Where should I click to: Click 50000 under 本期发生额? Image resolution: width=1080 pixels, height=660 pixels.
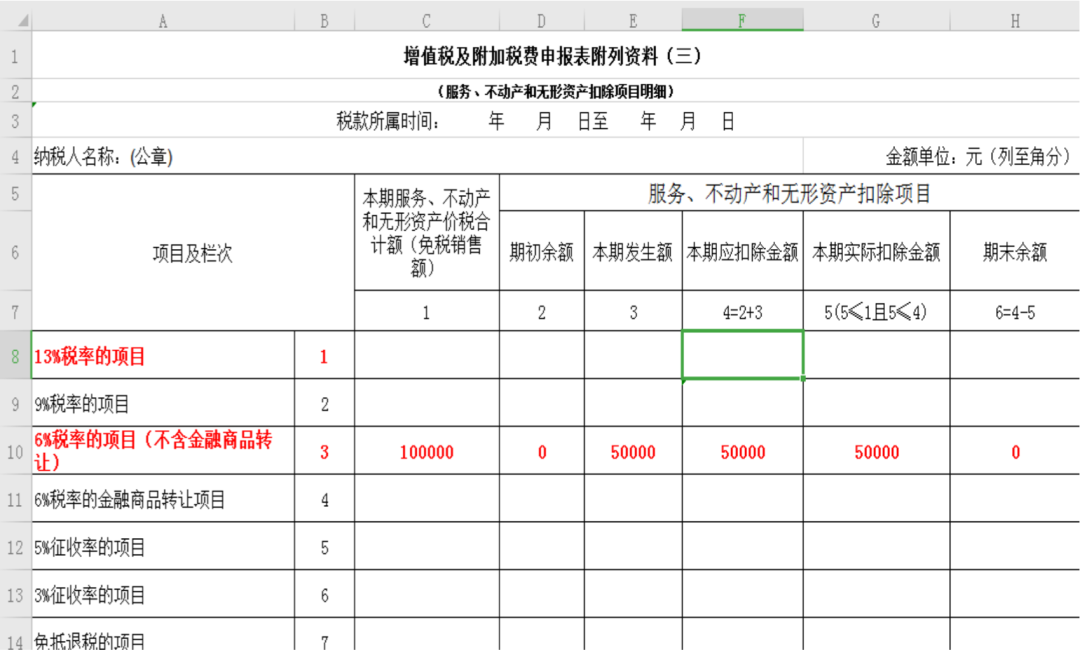(633, 452)
